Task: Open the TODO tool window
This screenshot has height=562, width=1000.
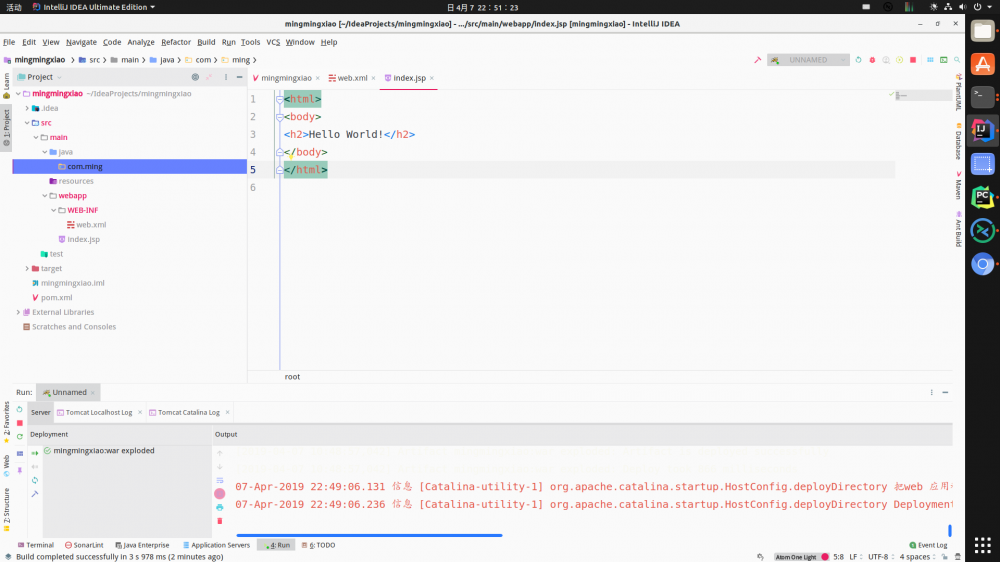Action: pyautogui.click(x=319, y=545)
